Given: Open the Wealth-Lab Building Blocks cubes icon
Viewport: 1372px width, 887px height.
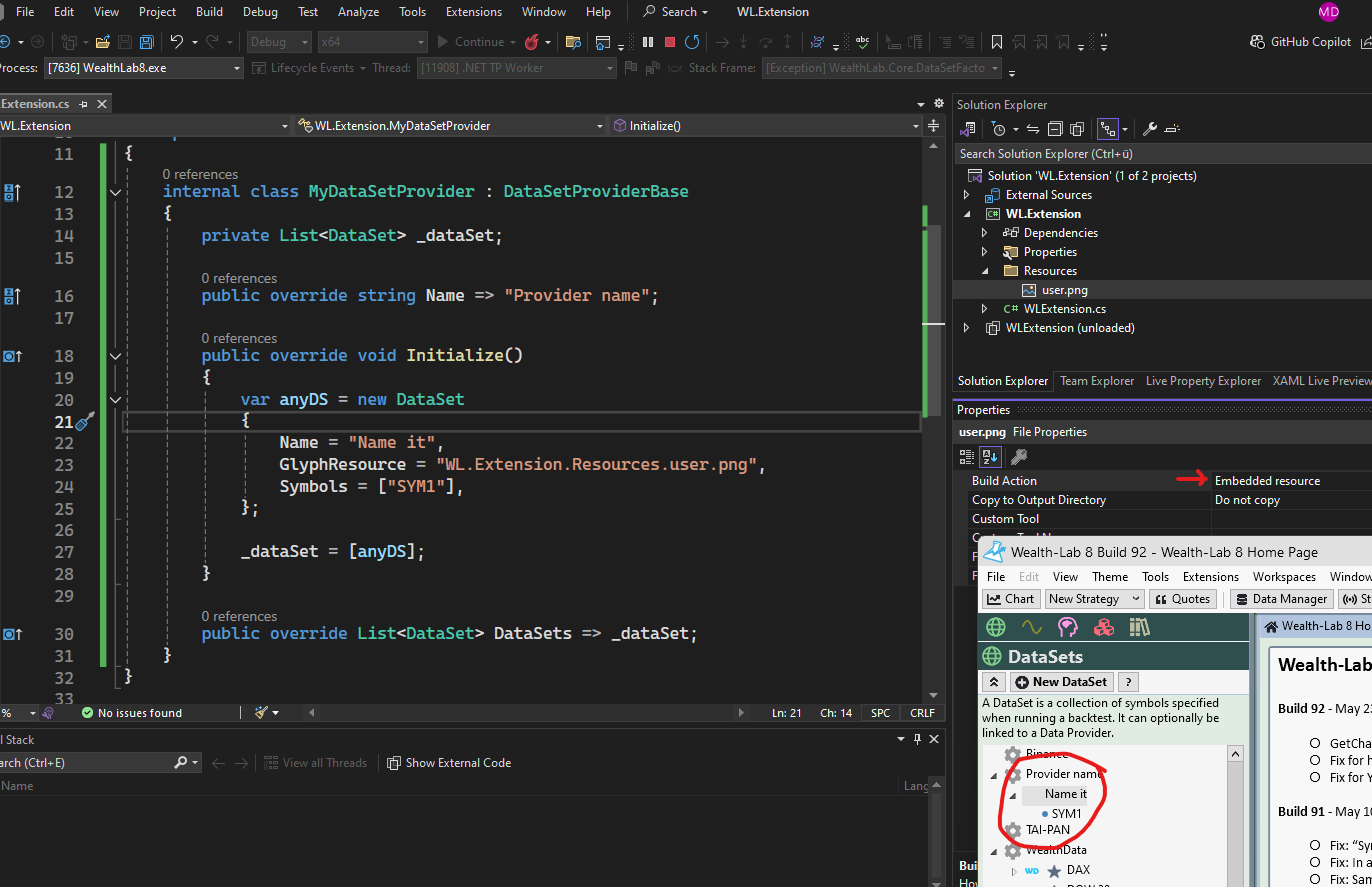Looking at the screenshot, I should click(1104, 627).
